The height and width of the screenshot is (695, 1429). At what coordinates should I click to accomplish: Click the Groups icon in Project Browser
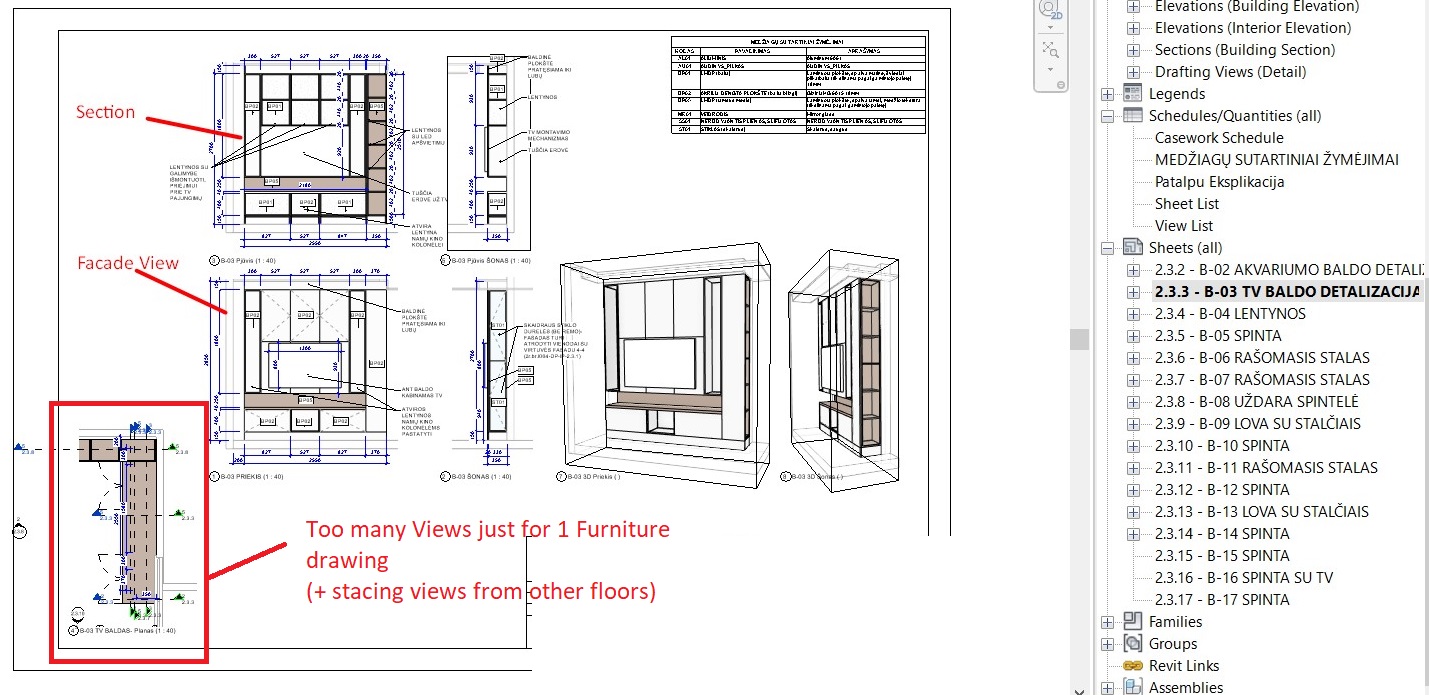point(1131,643)
